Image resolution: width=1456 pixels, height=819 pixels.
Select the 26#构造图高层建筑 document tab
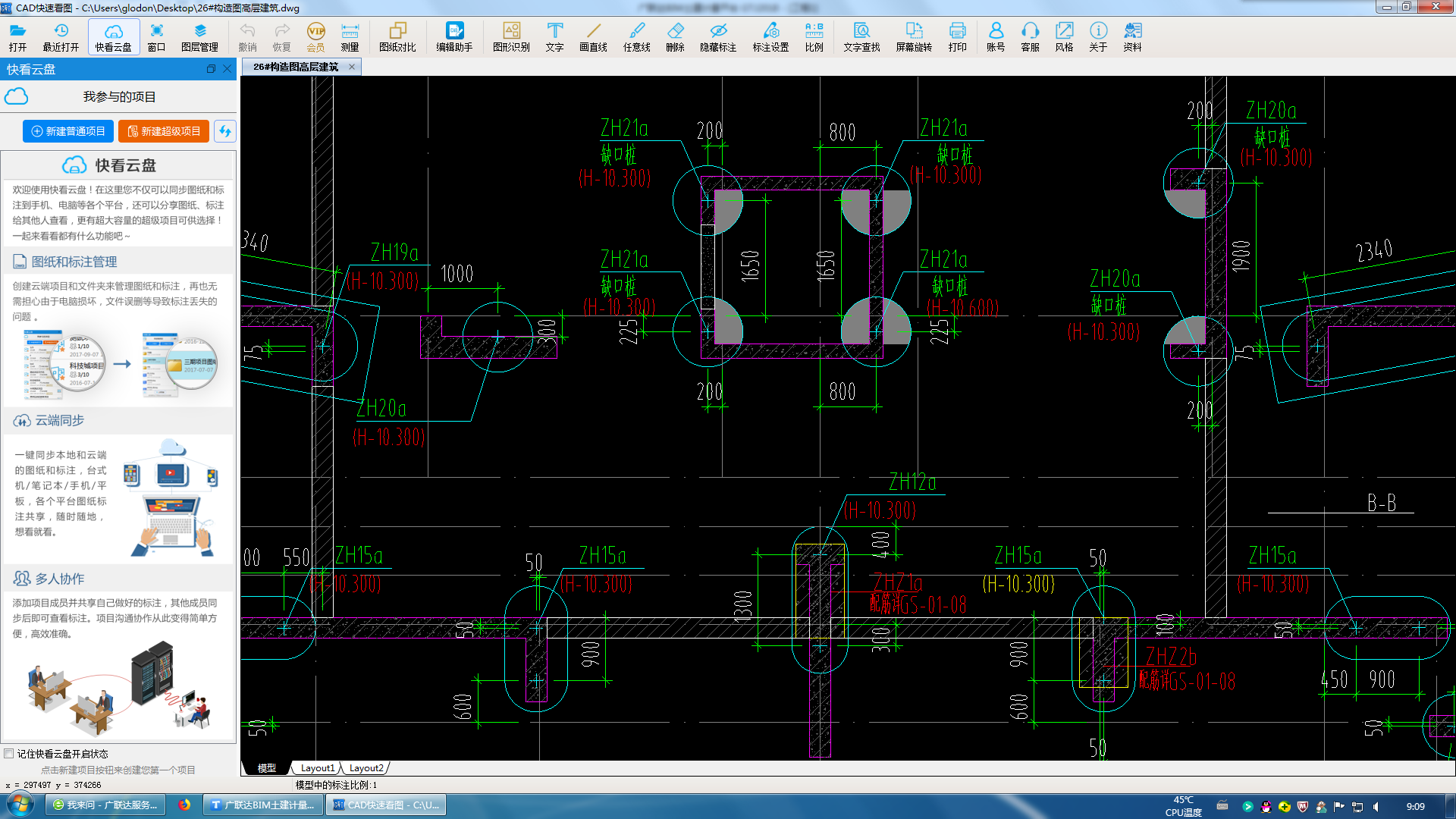point(296,67)
